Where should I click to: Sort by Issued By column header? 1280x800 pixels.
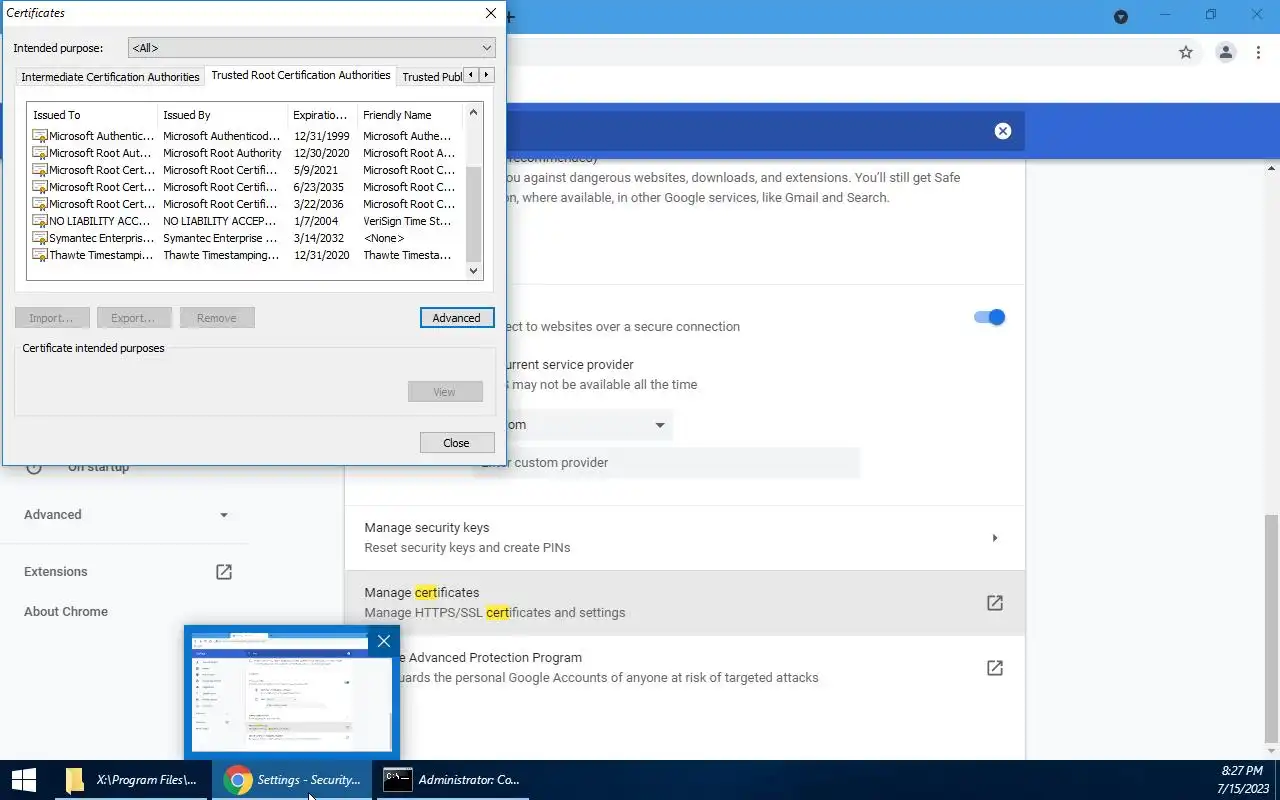click(x=223, y=115)
